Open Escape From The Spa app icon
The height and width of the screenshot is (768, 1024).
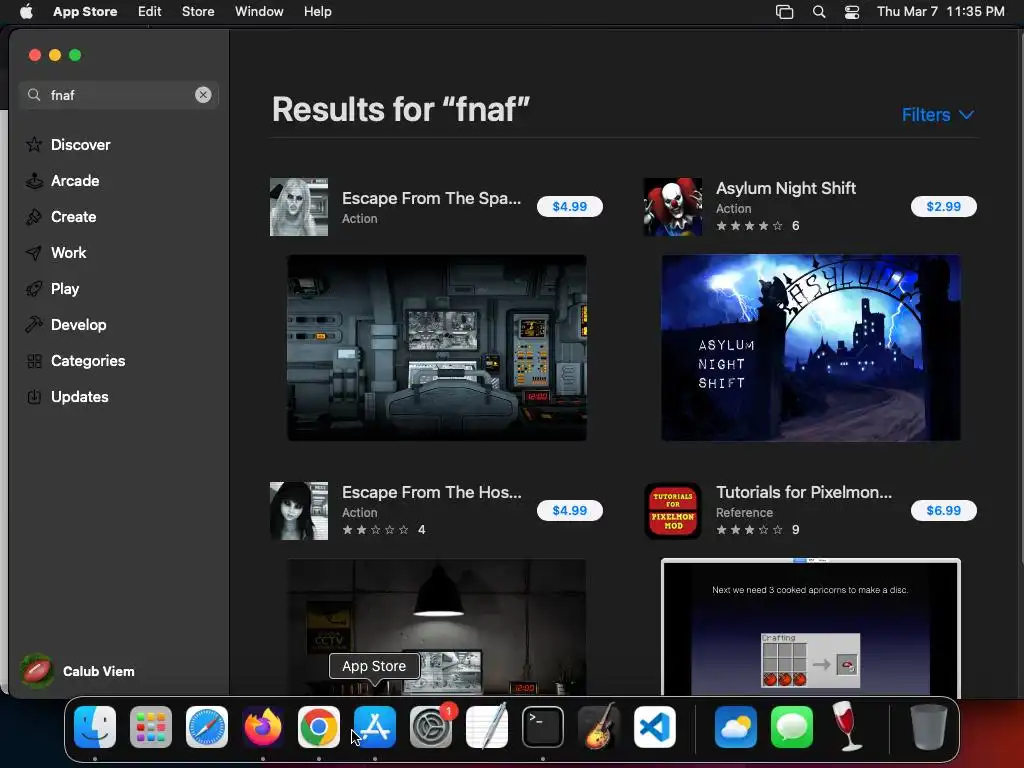tap(299, 207)
